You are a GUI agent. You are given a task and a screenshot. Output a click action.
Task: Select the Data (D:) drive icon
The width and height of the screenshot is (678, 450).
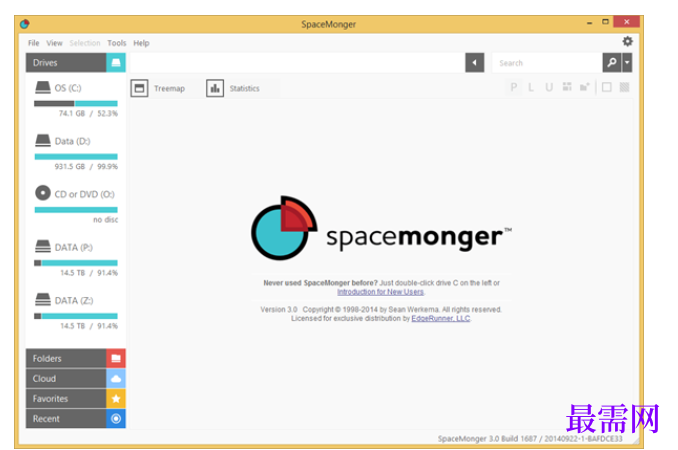pyautogui.click(x=42, y=140)
